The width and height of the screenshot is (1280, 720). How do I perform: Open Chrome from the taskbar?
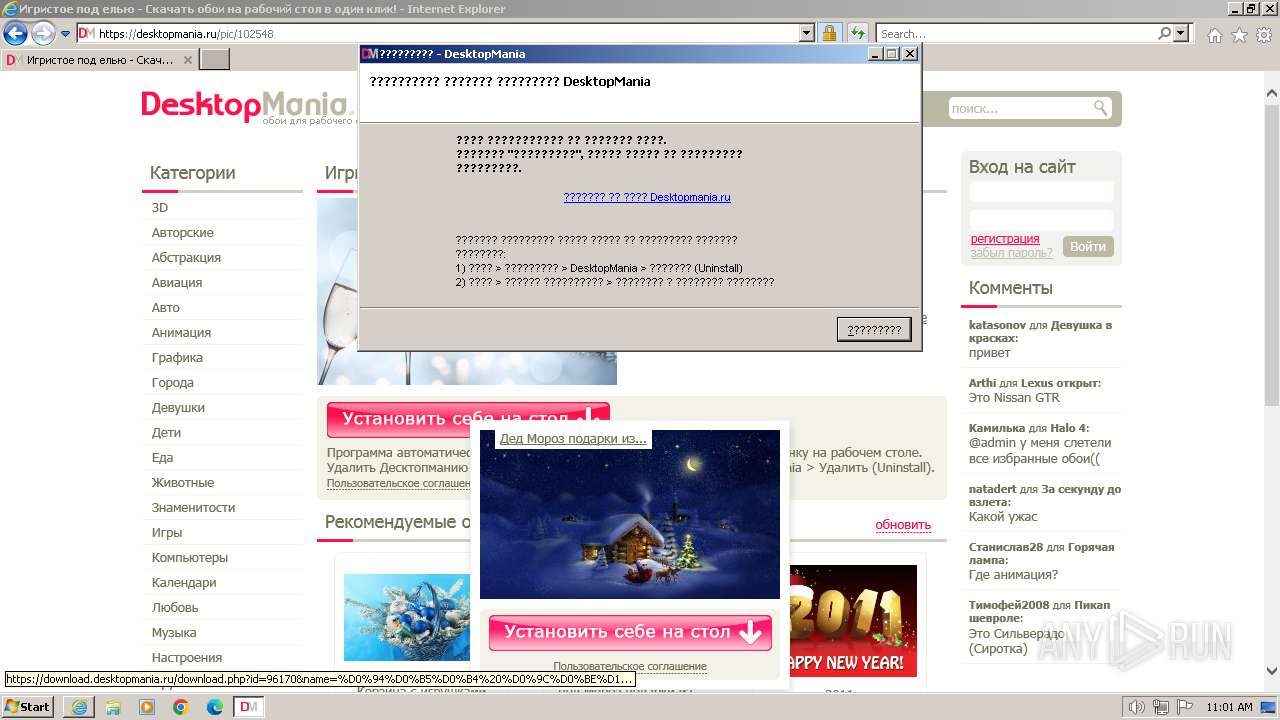tap(181, 707)
